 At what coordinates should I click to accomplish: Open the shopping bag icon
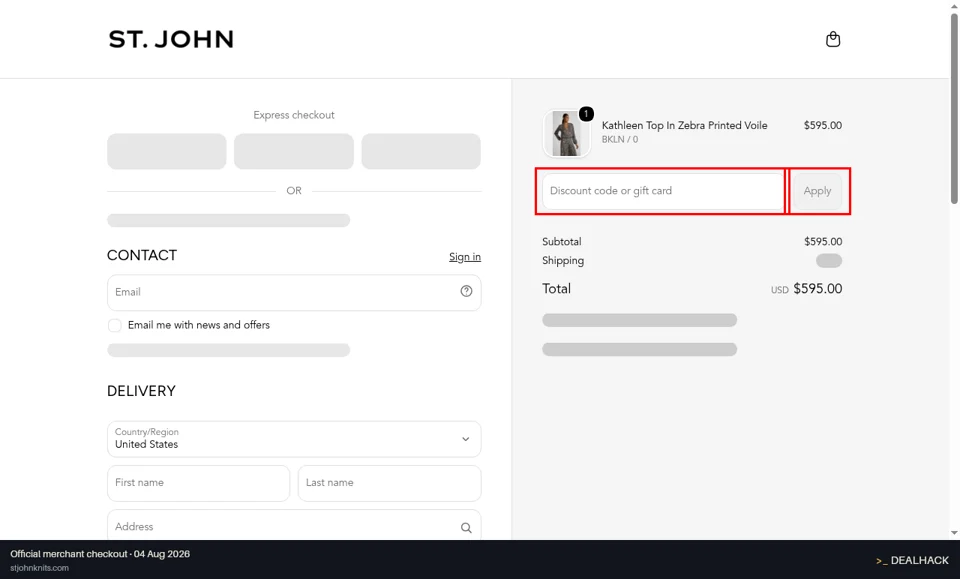[833, 39]
